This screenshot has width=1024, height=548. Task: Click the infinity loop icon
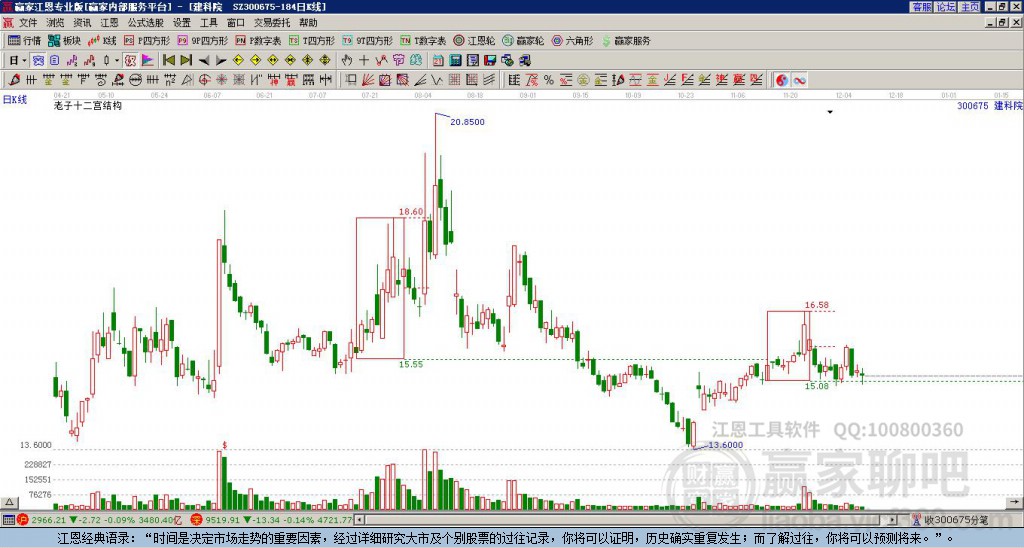click(799, 80)
